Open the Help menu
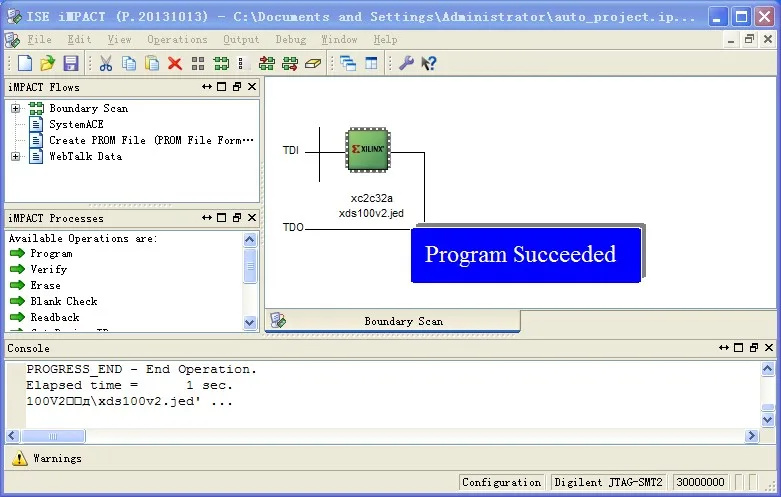781x497 pixels. click(385, 39)
